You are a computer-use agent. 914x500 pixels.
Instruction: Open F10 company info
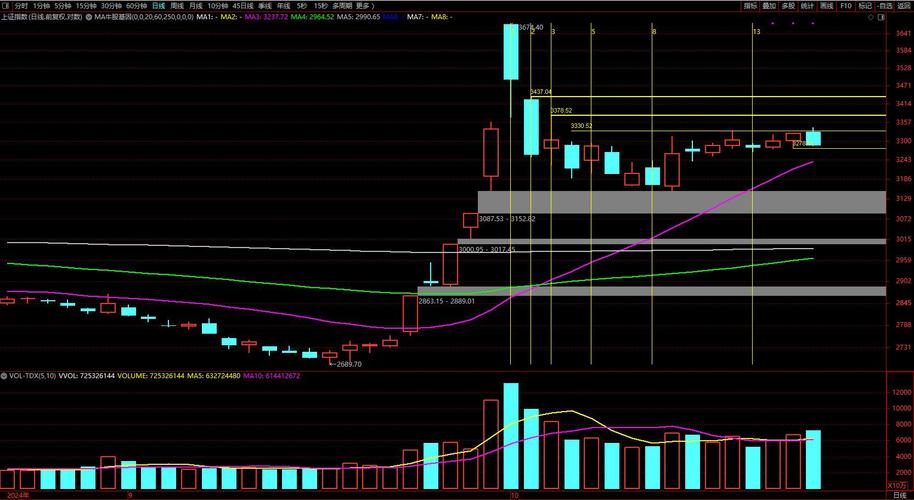click(846, 5)
